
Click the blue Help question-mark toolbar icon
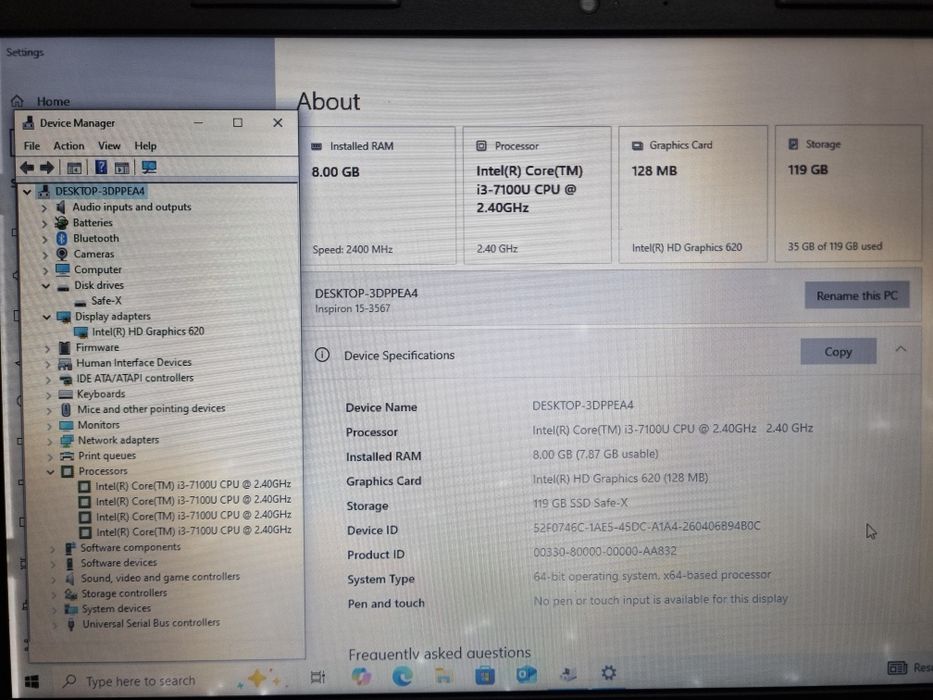(101, 167)
